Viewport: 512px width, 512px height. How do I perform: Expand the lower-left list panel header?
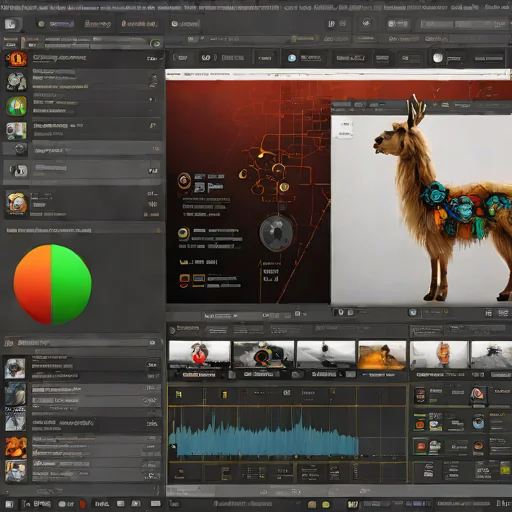[83, 343]
